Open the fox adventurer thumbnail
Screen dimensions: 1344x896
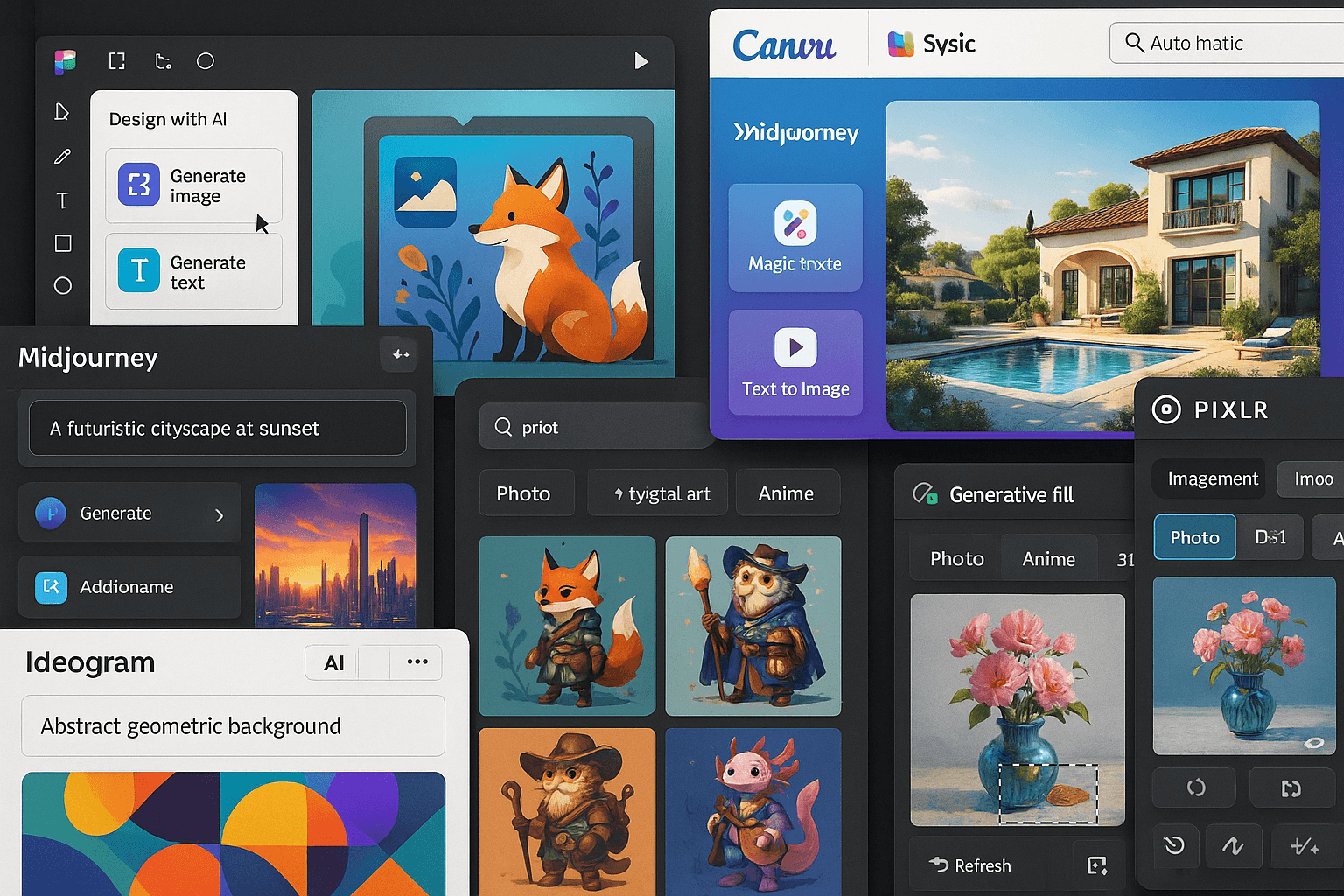(x=567, y=626)
